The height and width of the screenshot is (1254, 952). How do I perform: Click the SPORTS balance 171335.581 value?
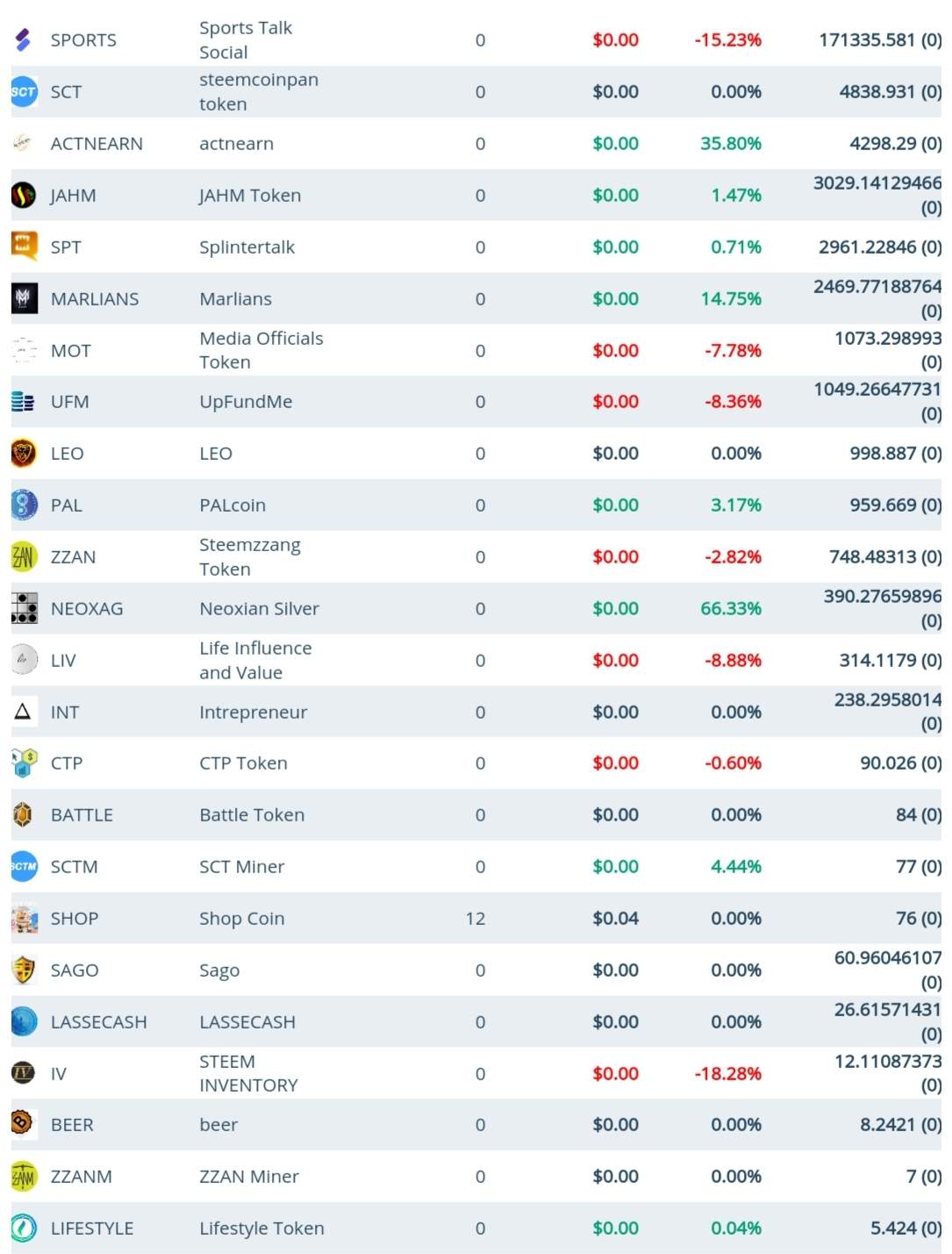[x=867, y=39]
